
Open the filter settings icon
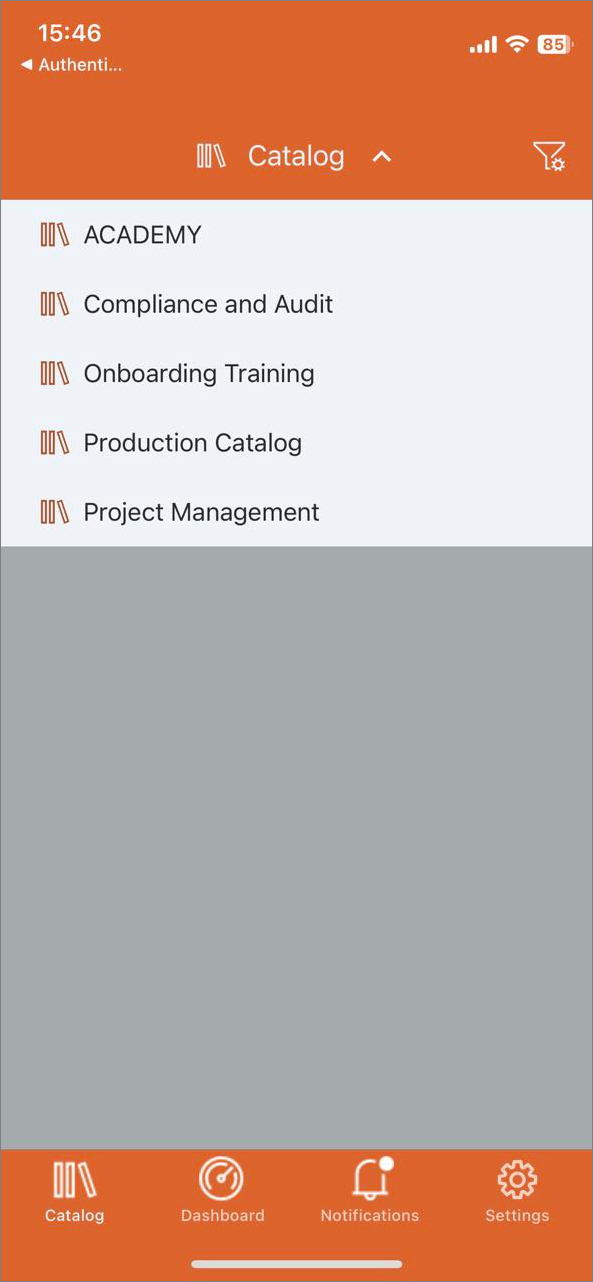point(549,156)
